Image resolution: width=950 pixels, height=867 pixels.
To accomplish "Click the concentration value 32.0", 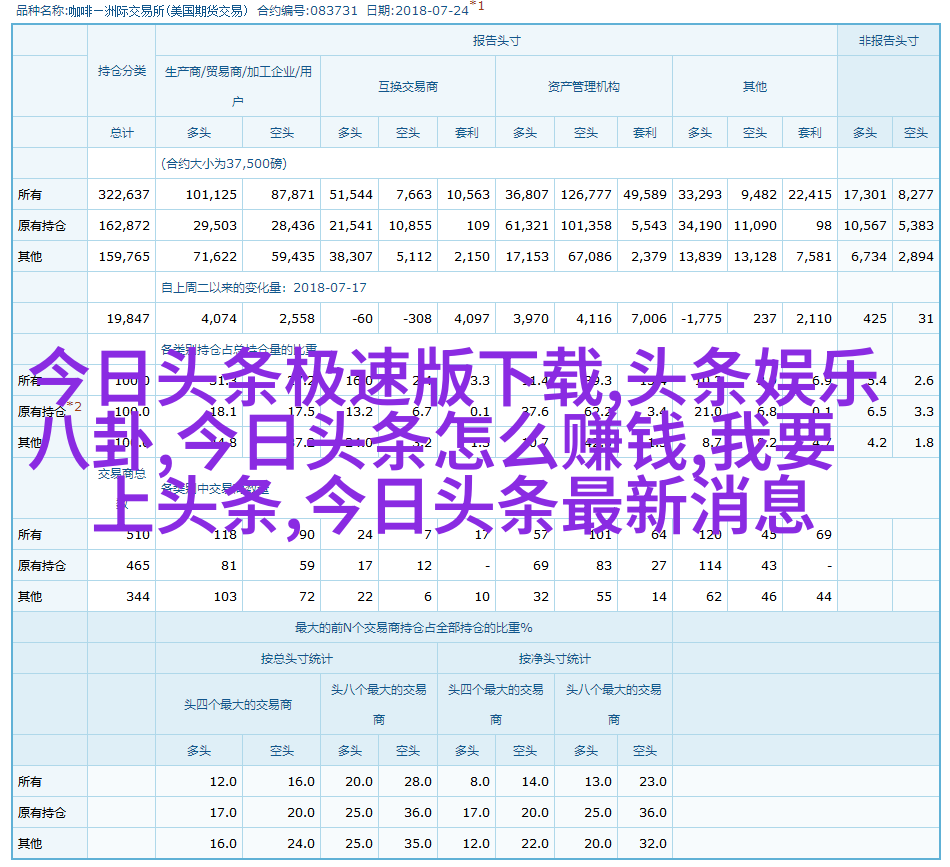I will (x=653, y=843).
